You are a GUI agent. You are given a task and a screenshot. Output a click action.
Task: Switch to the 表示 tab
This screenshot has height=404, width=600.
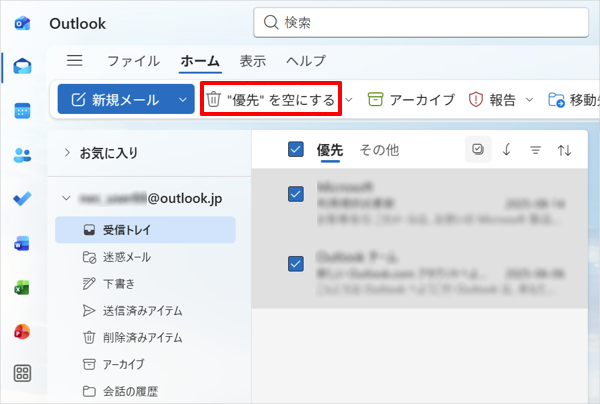pyautogui.click(x=253, y=61)
